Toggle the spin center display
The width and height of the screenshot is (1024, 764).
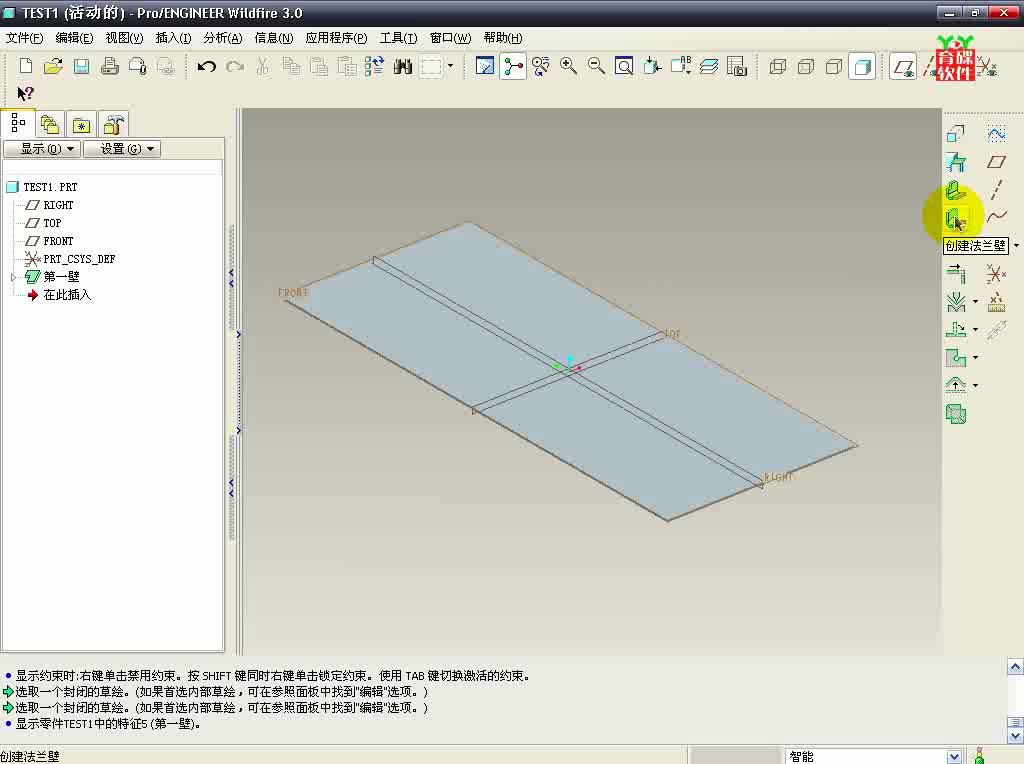[x=513, y=66]
